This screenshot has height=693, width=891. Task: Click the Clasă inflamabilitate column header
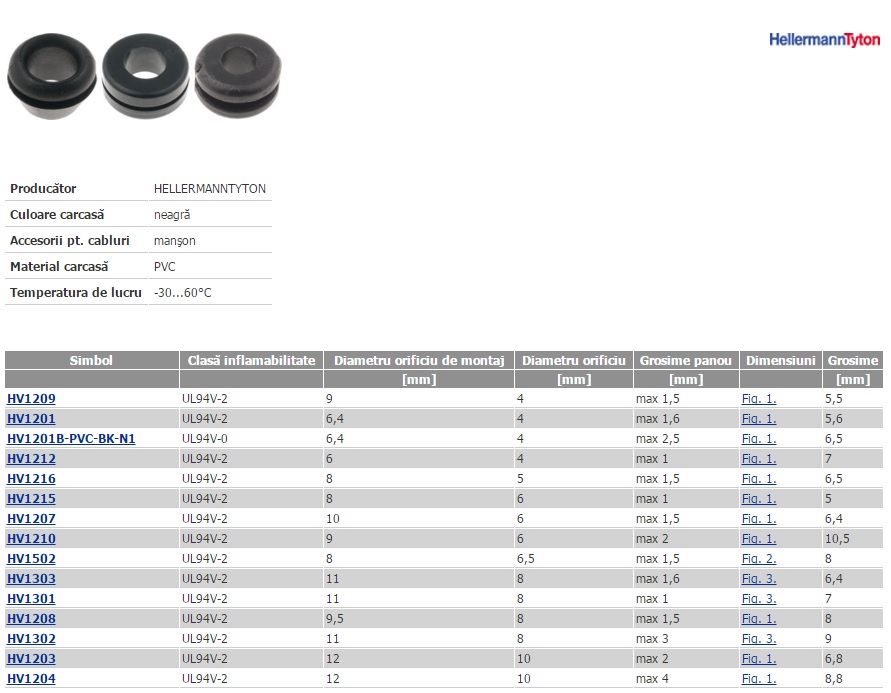coord(251,360)
